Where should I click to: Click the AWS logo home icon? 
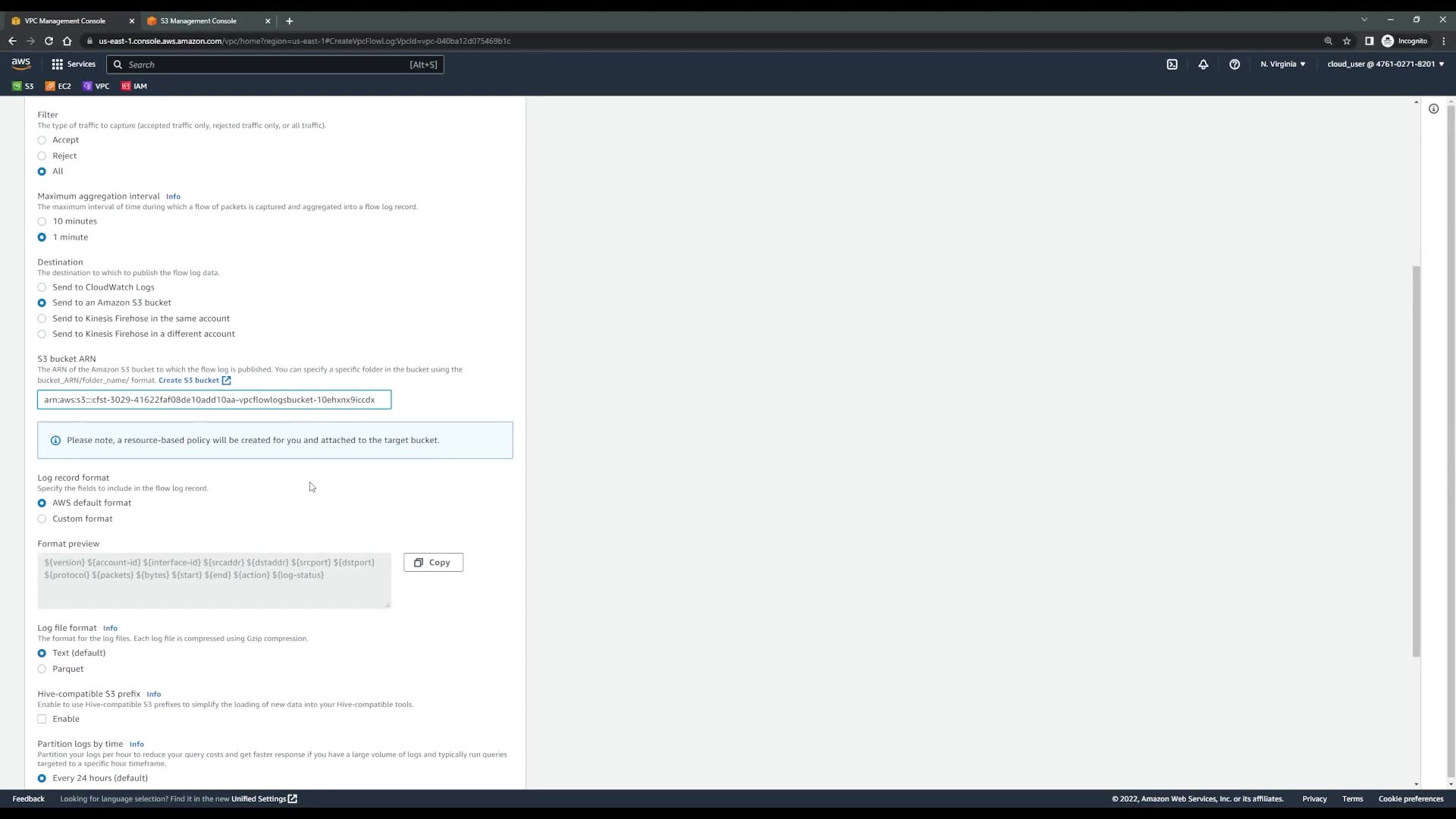[20, 64]
